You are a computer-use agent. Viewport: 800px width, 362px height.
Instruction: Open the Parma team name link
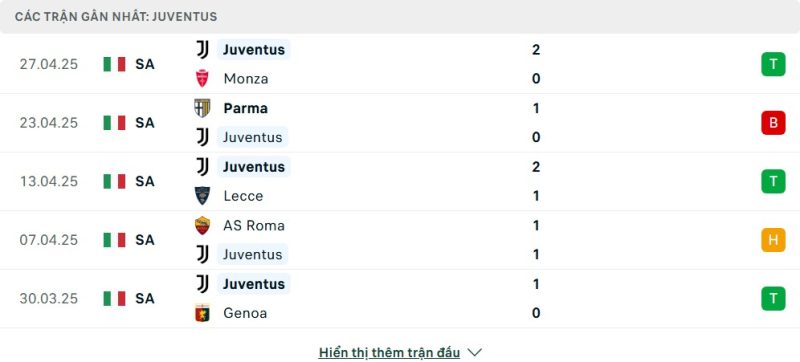click(245, 108)
